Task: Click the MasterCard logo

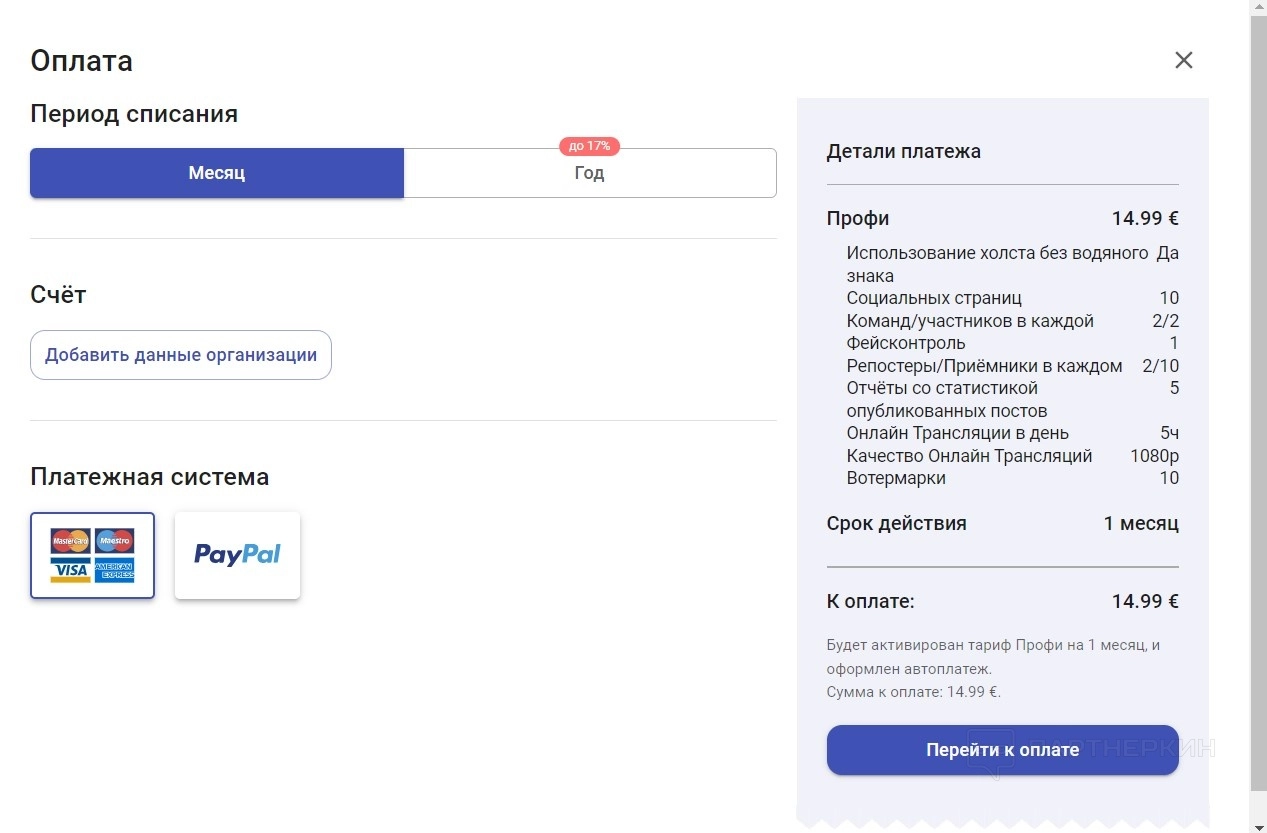Action: click(71, 541)
